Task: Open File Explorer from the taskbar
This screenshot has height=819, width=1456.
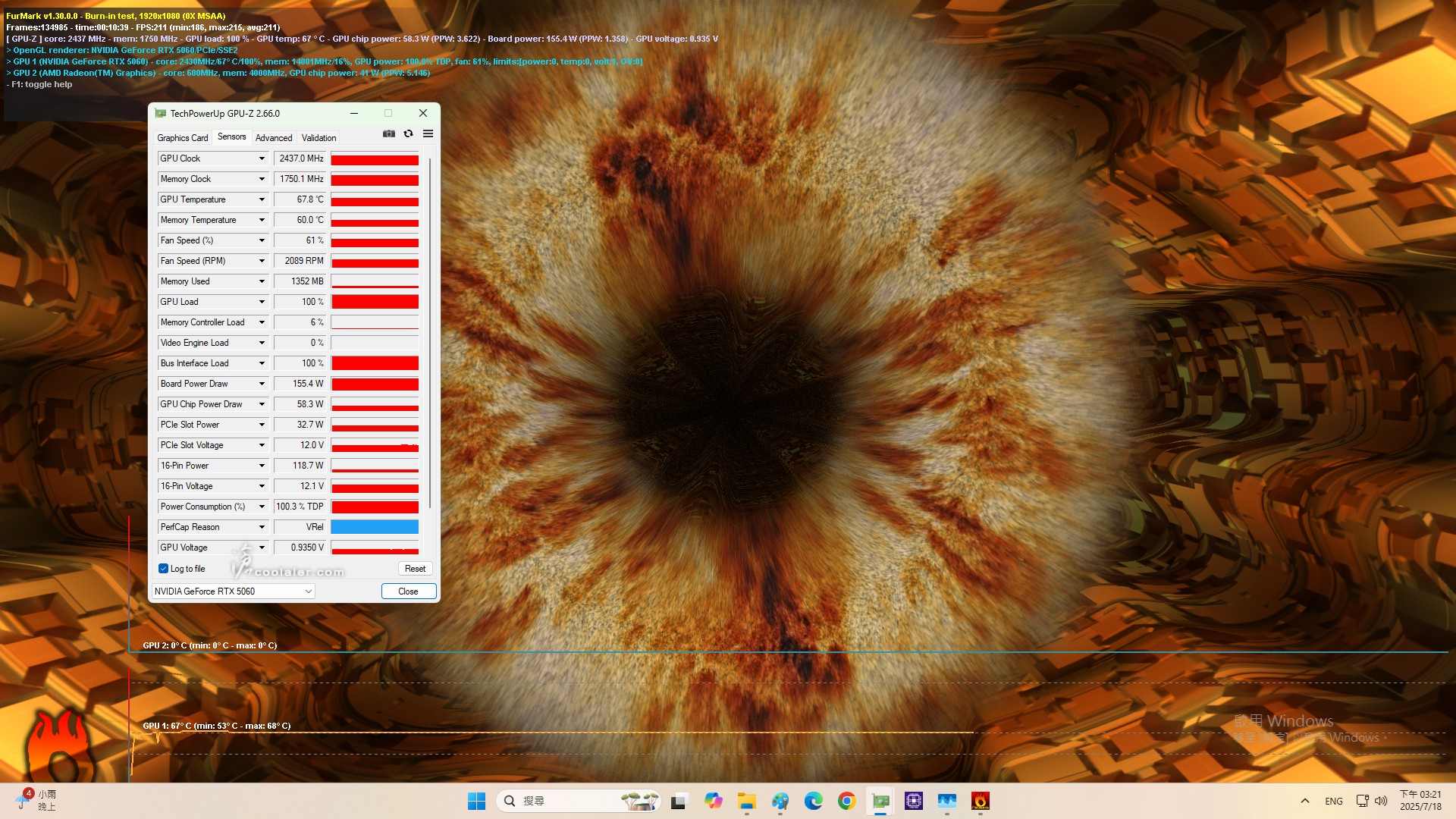Action: tap(747, 801)
